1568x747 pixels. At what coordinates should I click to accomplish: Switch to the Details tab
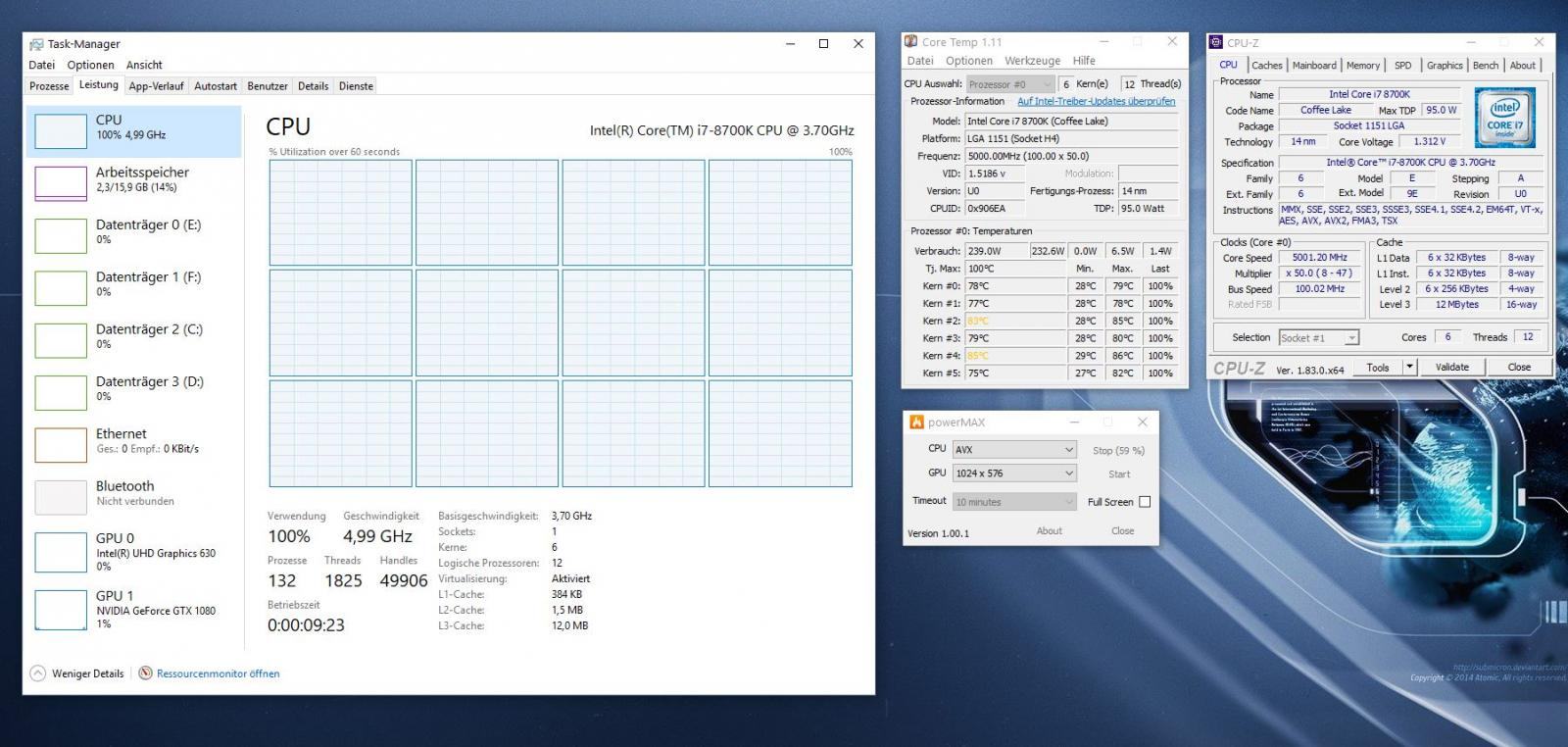pyautogui.click(x=314, y=86)
